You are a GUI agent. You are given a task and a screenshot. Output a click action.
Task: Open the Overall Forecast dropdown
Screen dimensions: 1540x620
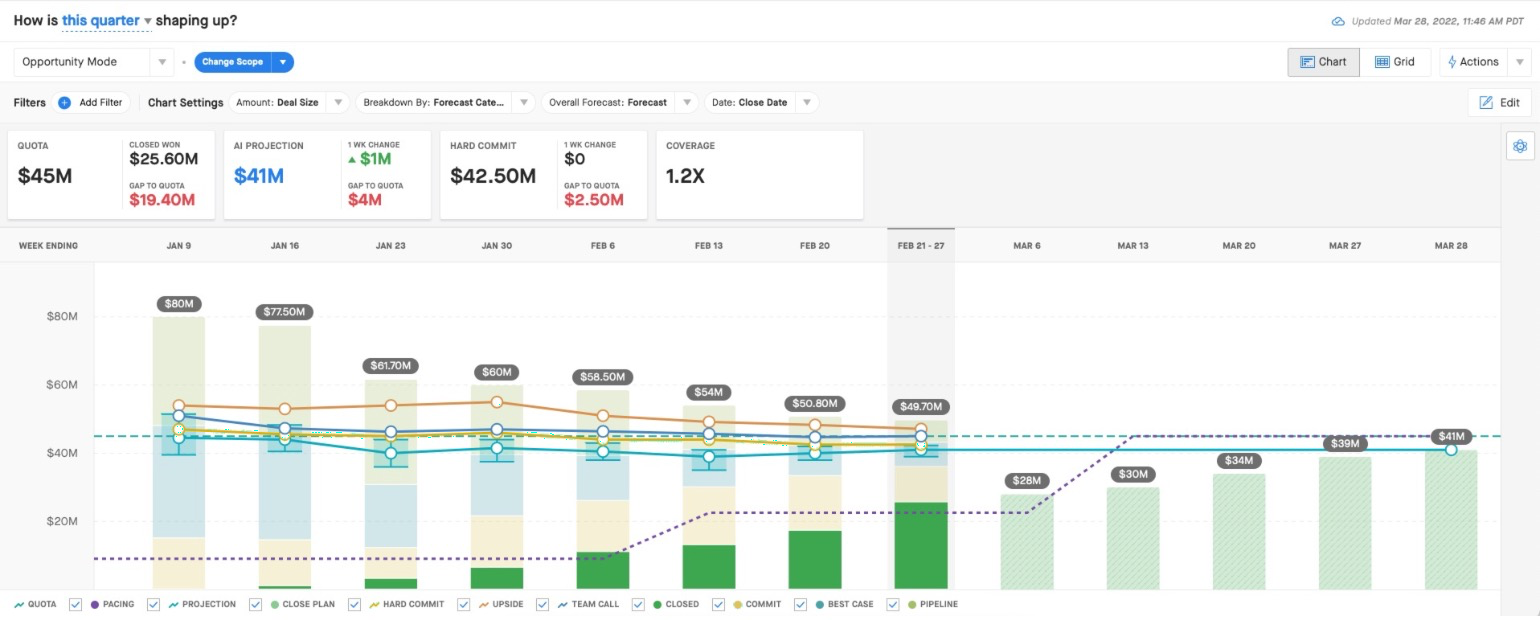[620, 102]
